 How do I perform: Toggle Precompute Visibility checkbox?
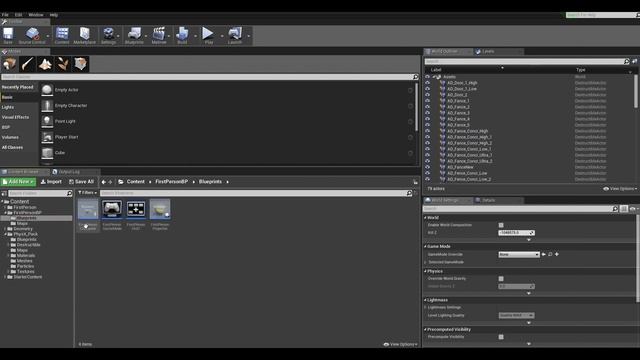pyautogui.click(x=501, y=337)
